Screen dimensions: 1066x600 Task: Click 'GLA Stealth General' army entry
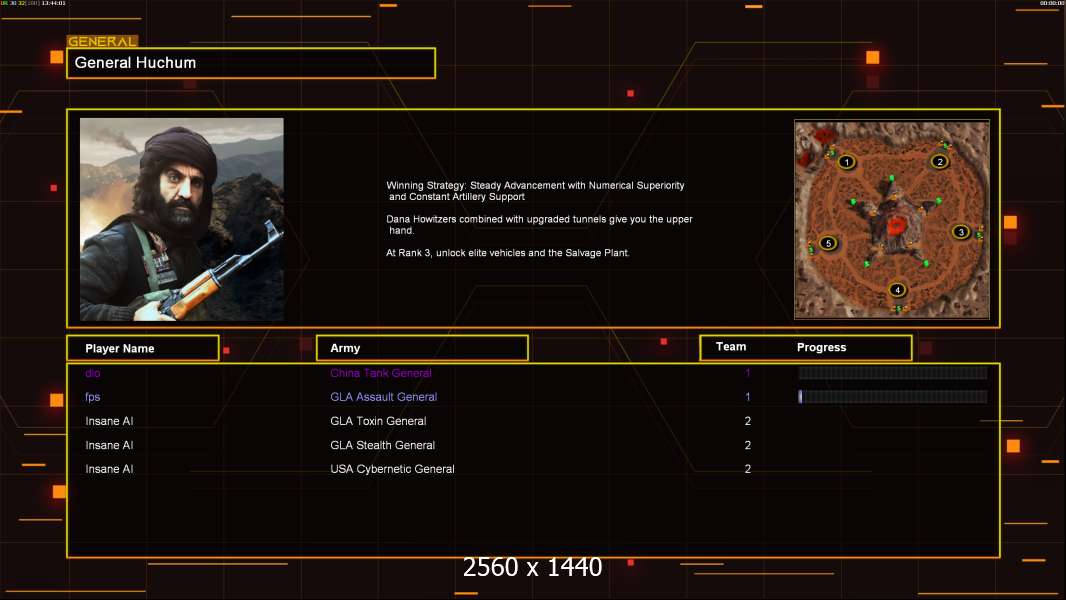[382, 445]
